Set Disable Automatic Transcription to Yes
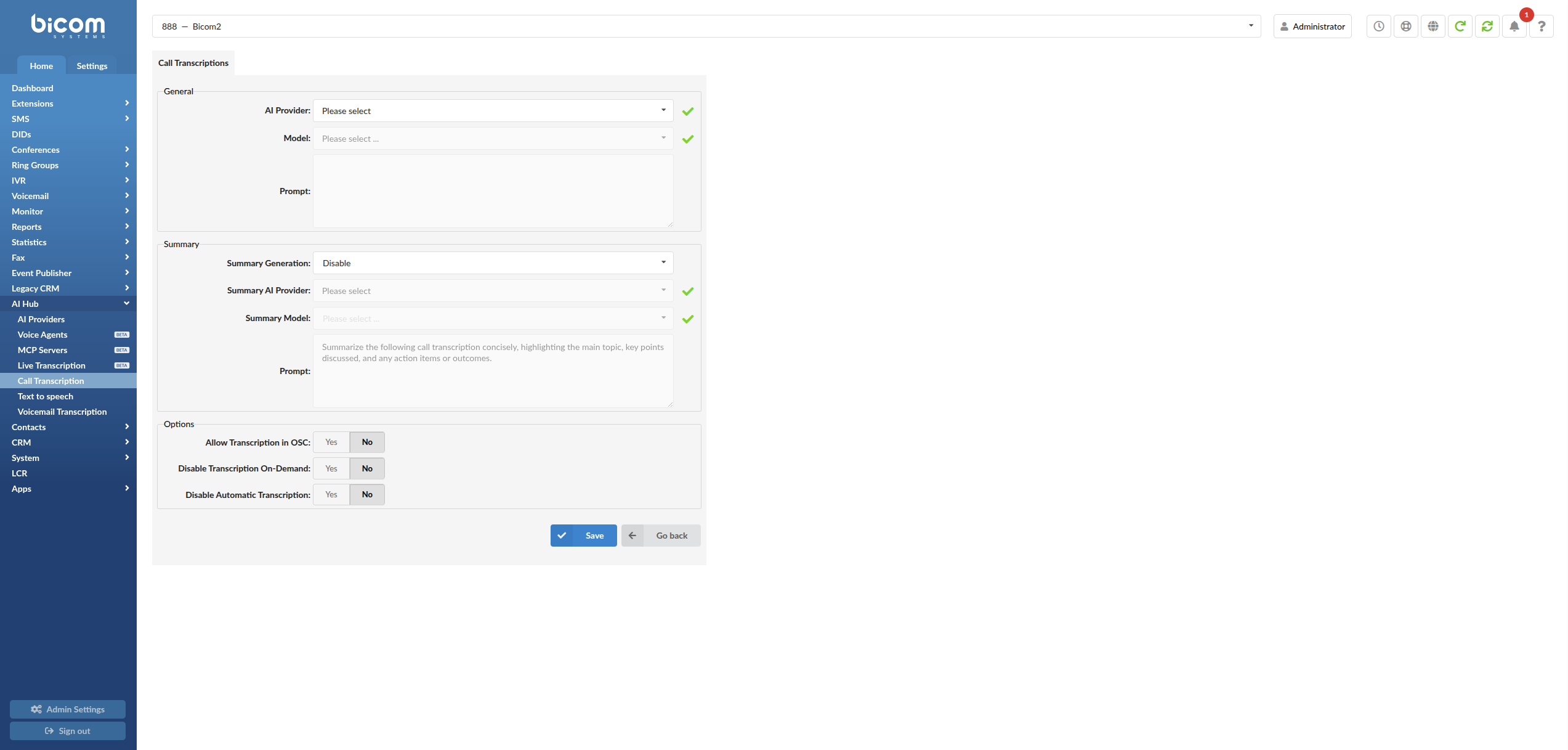Image resolution: width=1568 pixels, height=750 pixels. pyautogui.click(x=331, y=495)
